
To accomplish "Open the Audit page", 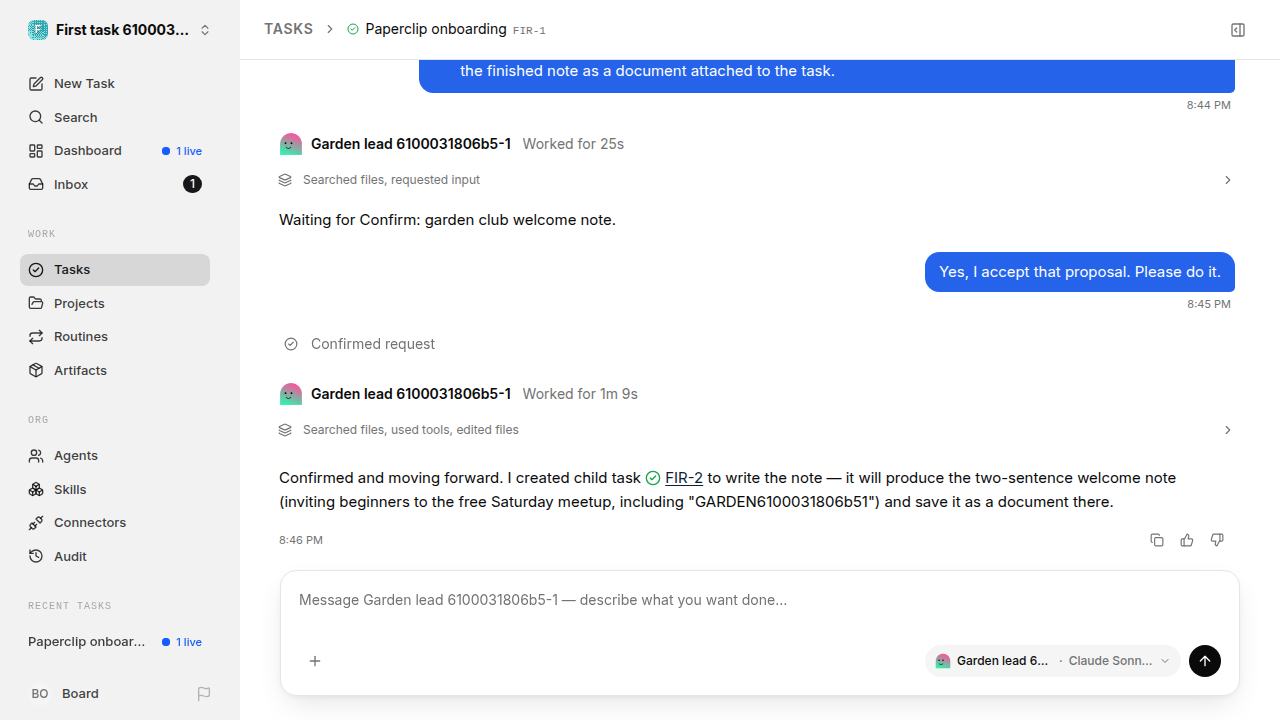I will pos(115,556).
